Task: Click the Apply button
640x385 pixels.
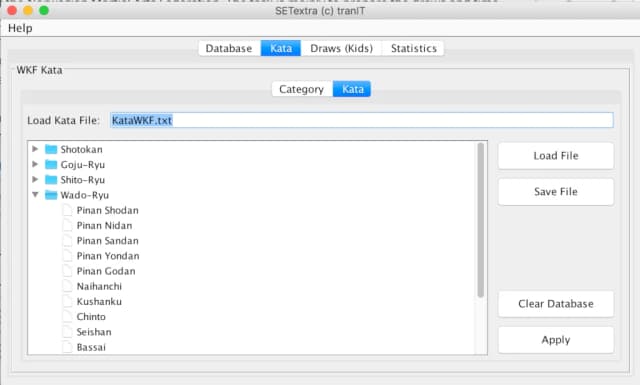Action: click(x=556, y=340)
